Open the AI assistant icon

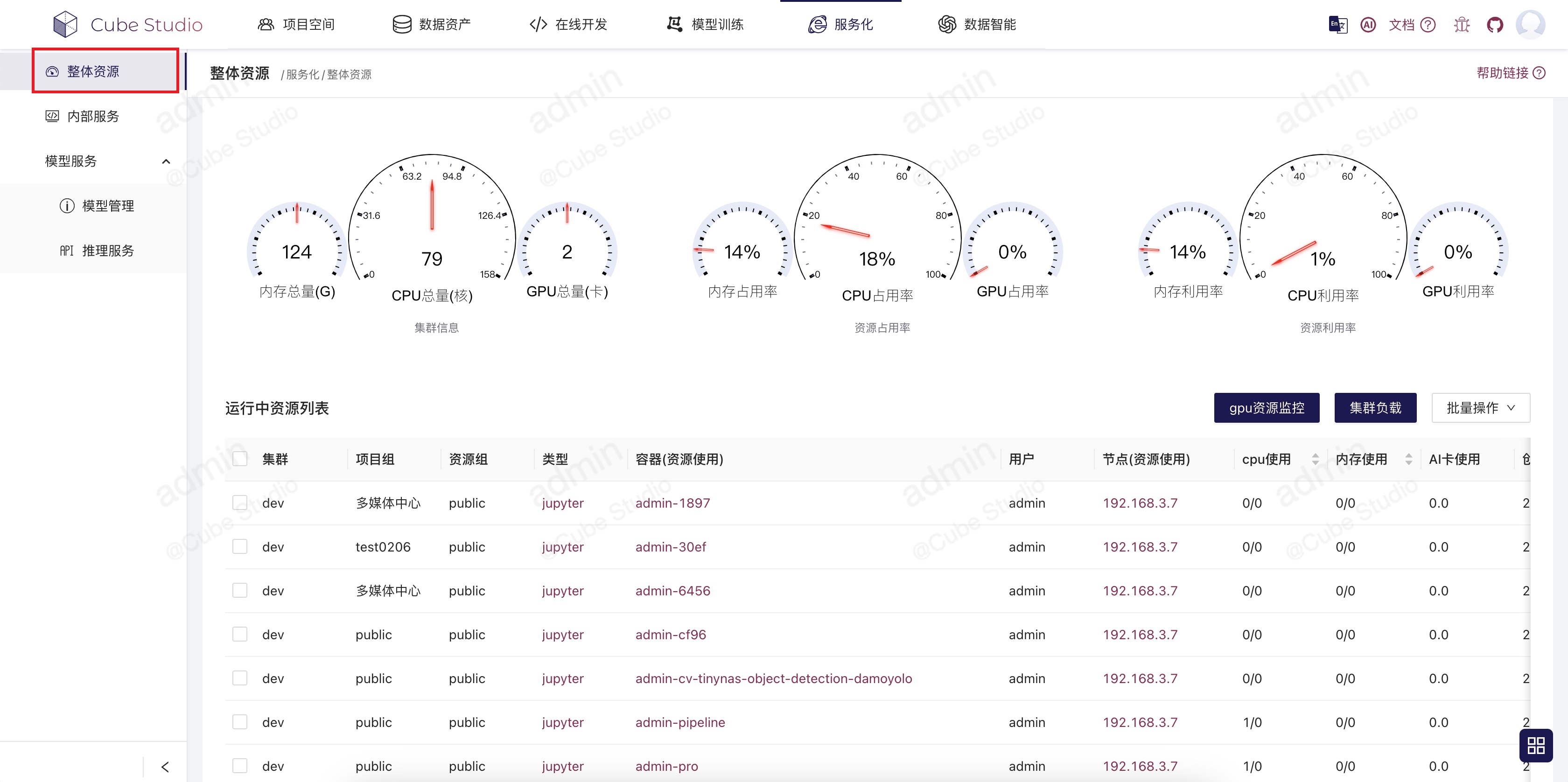pos(1368,25)
